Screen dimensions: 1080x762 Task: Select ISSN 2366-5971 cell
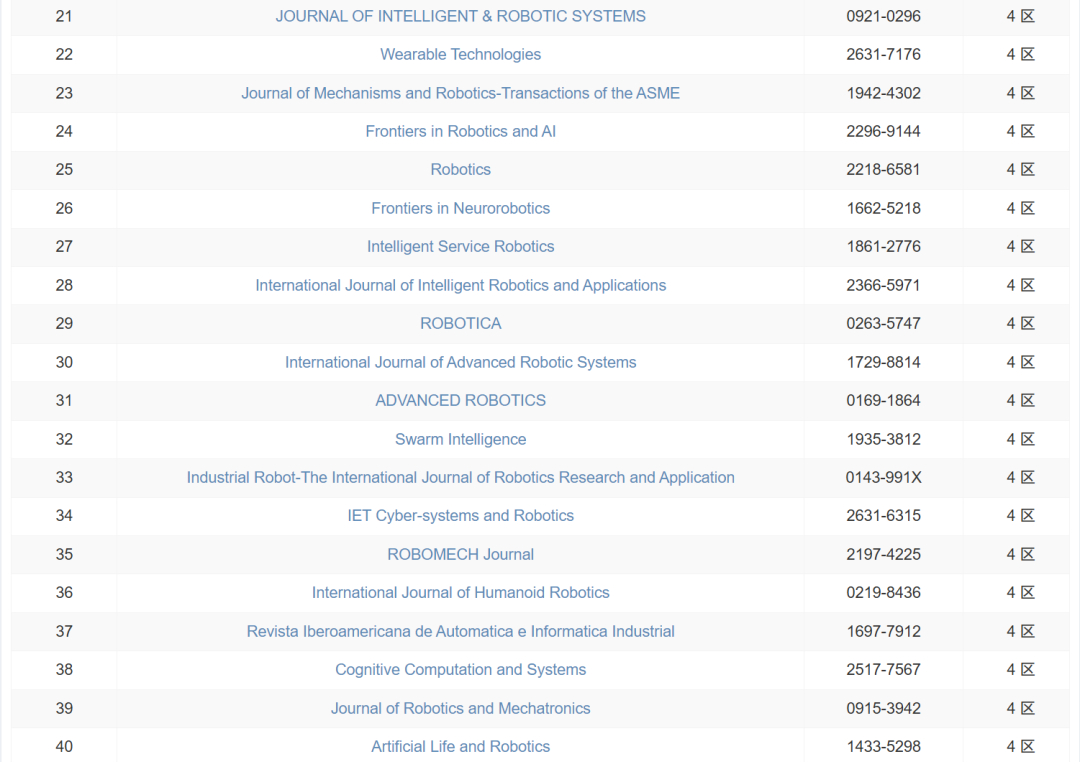[x=883, y=285]
